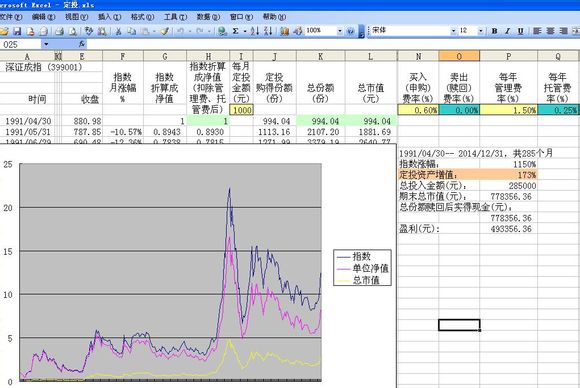This screenshot has width=580, height=388.
Task: Open the 数据 (Data) menu
Action: (x=208, y=17)
